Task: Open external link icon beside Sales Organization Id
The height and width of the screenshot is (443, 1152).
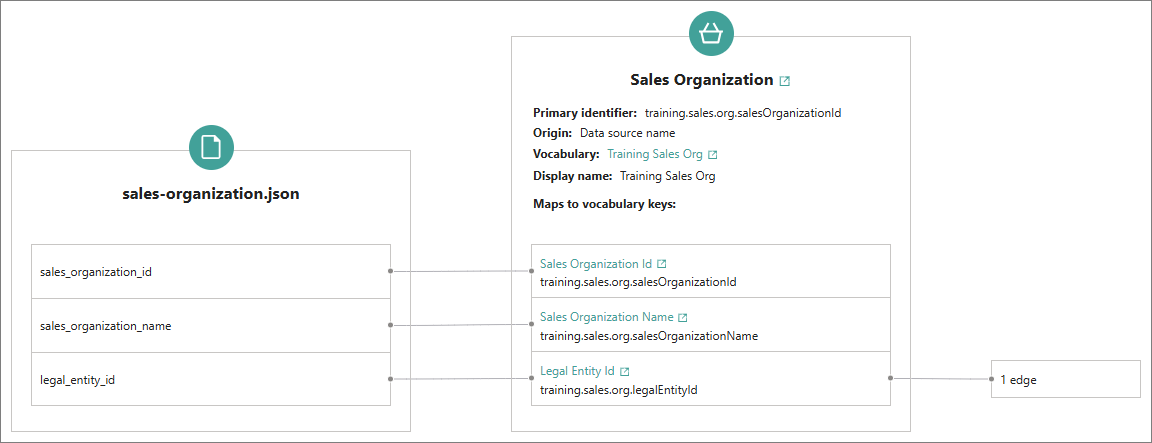Action: [661, 264]
